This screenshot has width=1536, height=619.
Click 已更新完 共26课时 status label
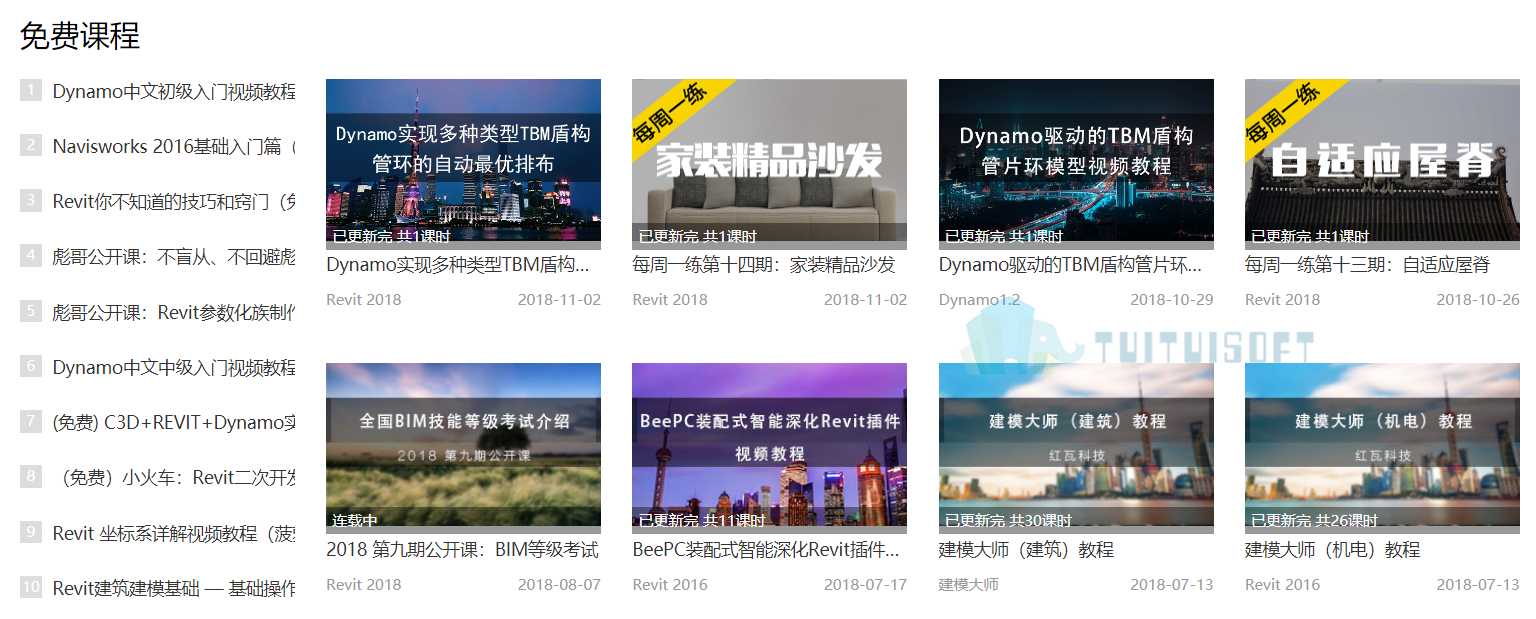click(x=1314, y=521)
